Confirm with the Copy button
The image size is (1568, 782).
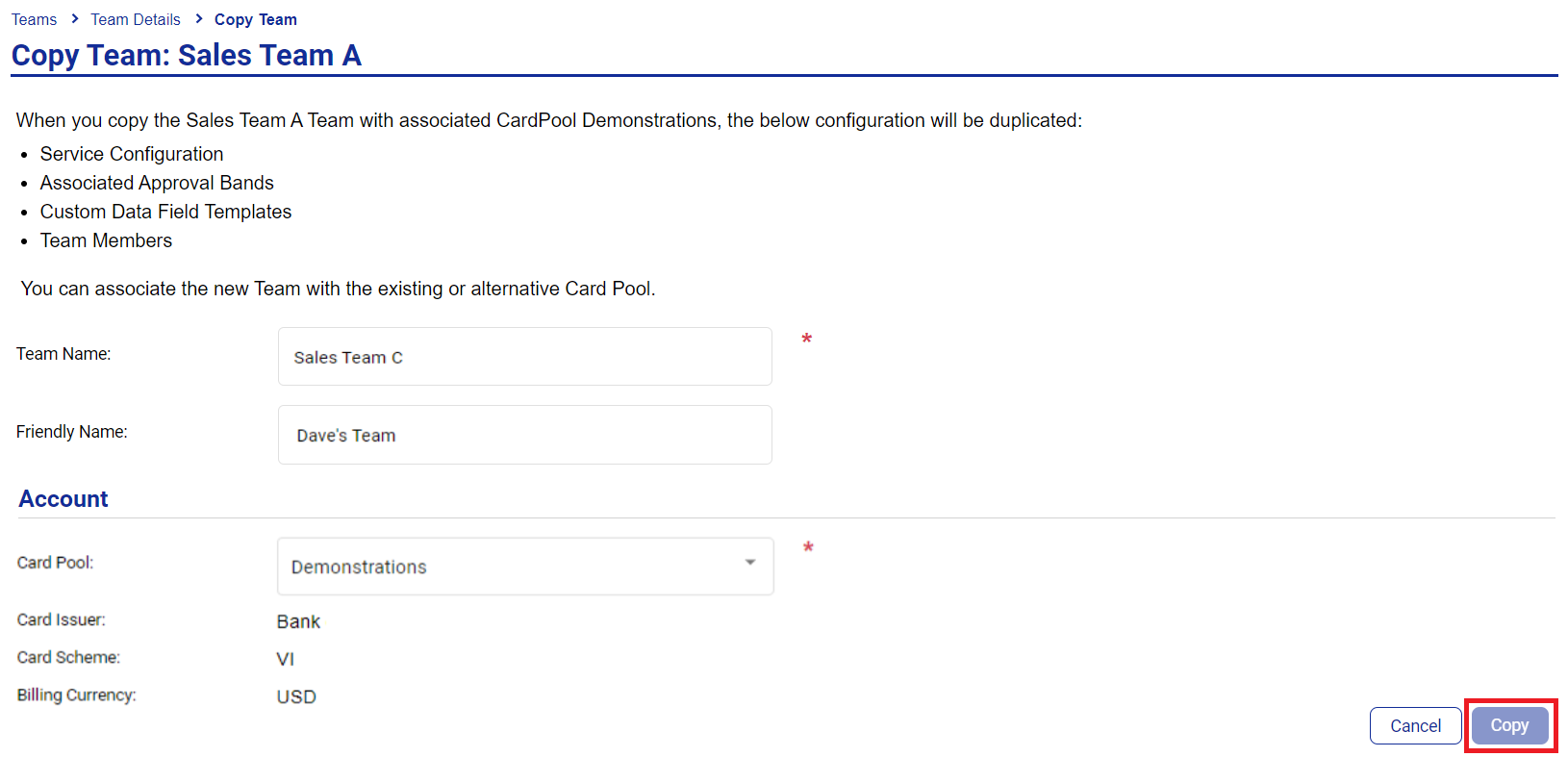click(x=1509, y=726)
